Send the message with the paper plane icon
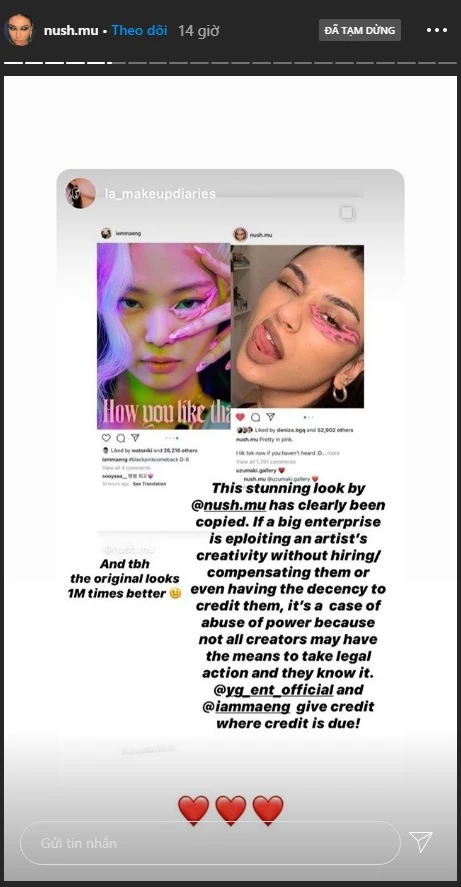 [x=421, y=842]
